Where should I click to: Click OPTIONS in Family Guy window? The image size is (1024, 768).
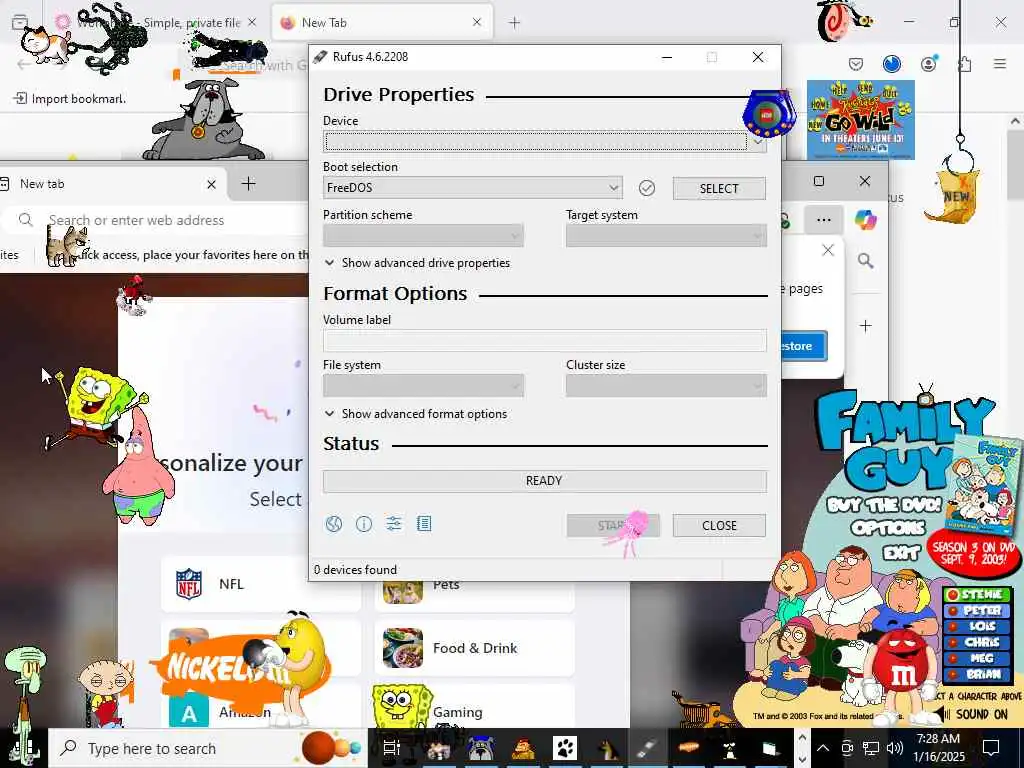click(888, 528)
